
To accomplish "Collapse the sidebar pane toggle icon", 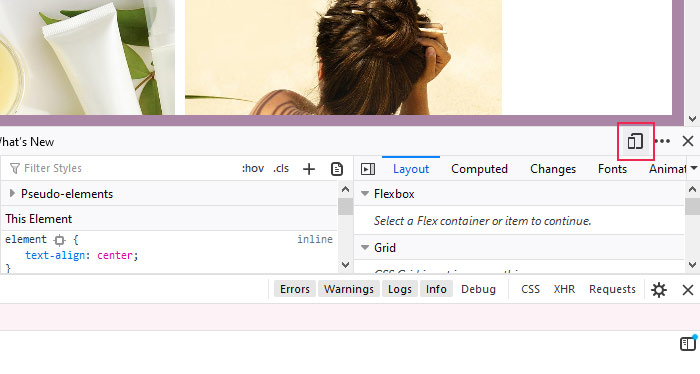I will 368,169.
